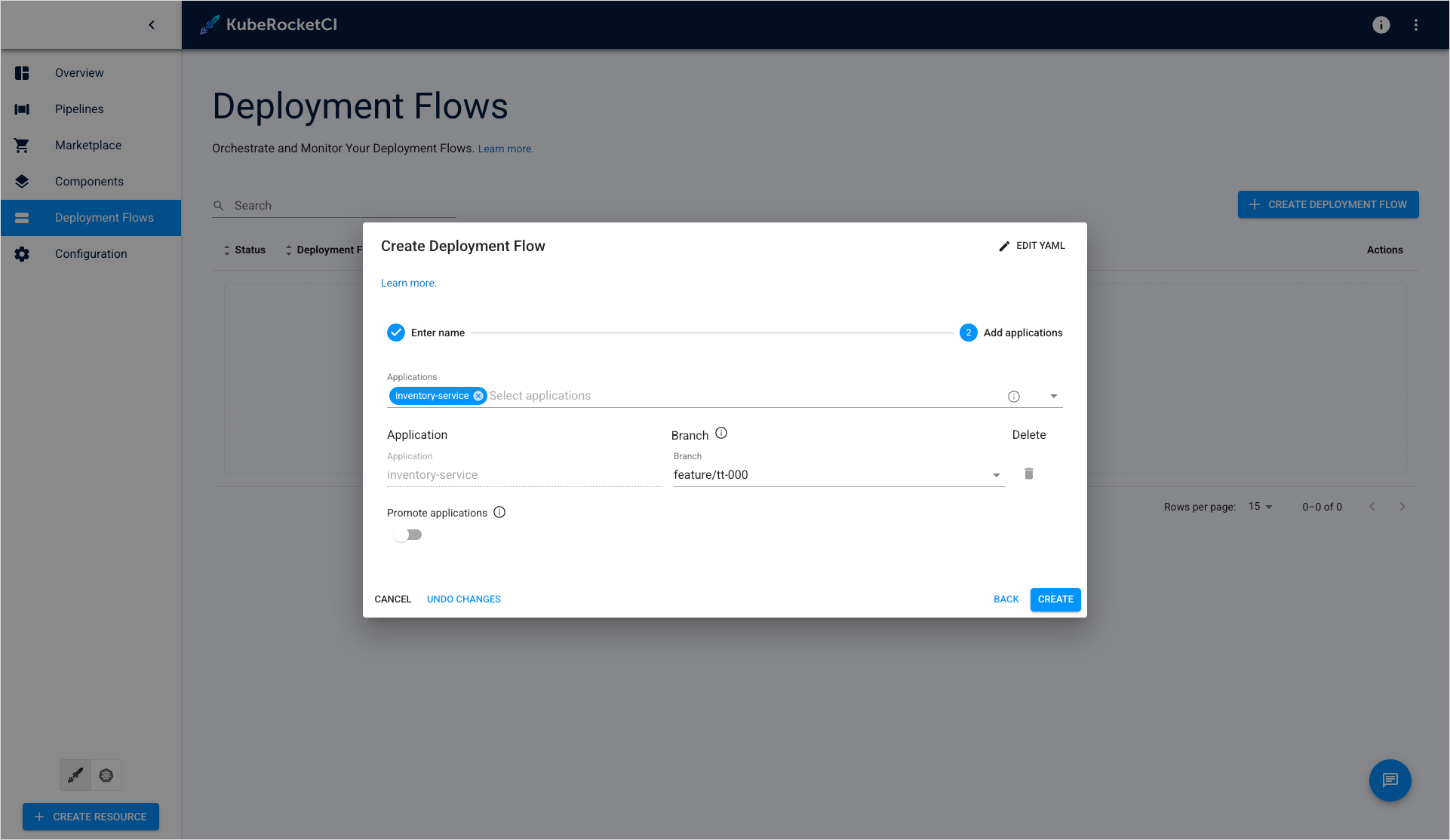
Task: Click the Configuration sidebar icon
Action: point(22,253)
